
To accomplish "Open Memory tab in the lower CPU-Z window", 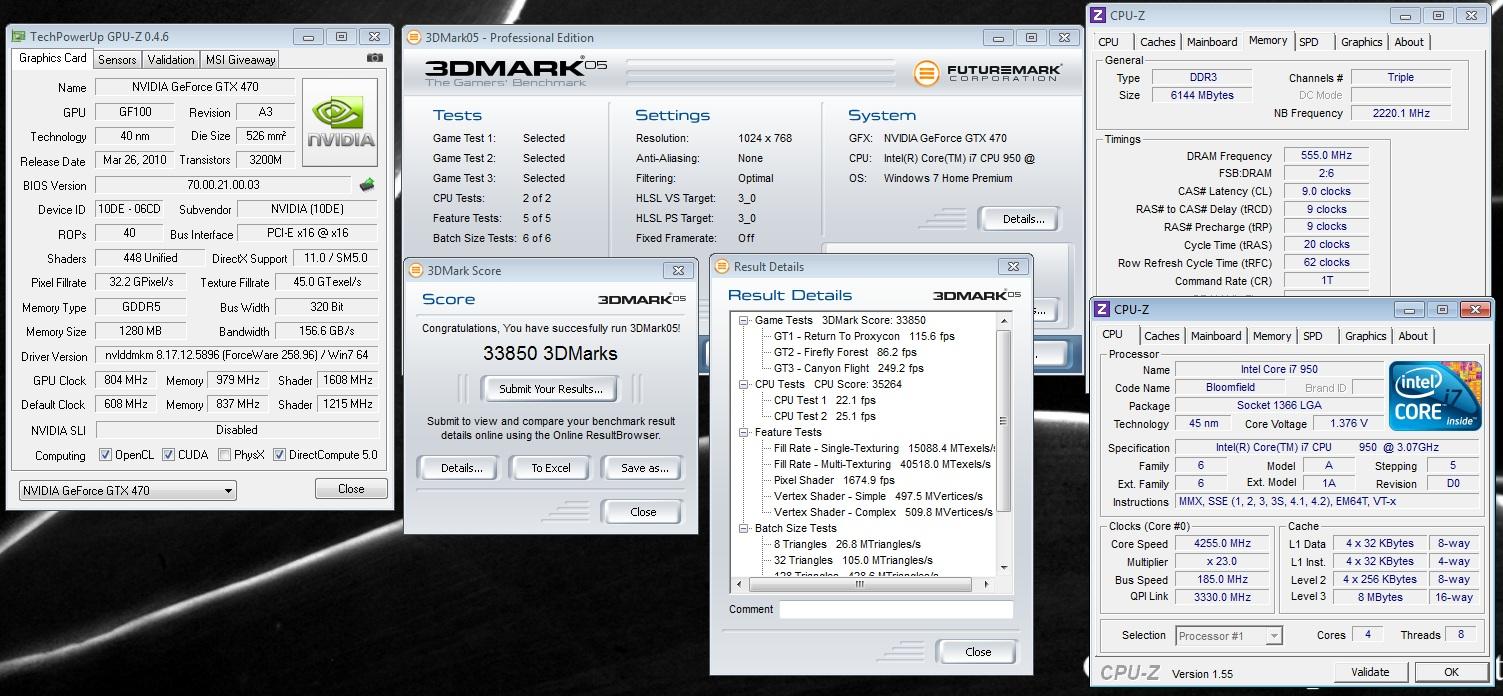I will [1272, 336].
